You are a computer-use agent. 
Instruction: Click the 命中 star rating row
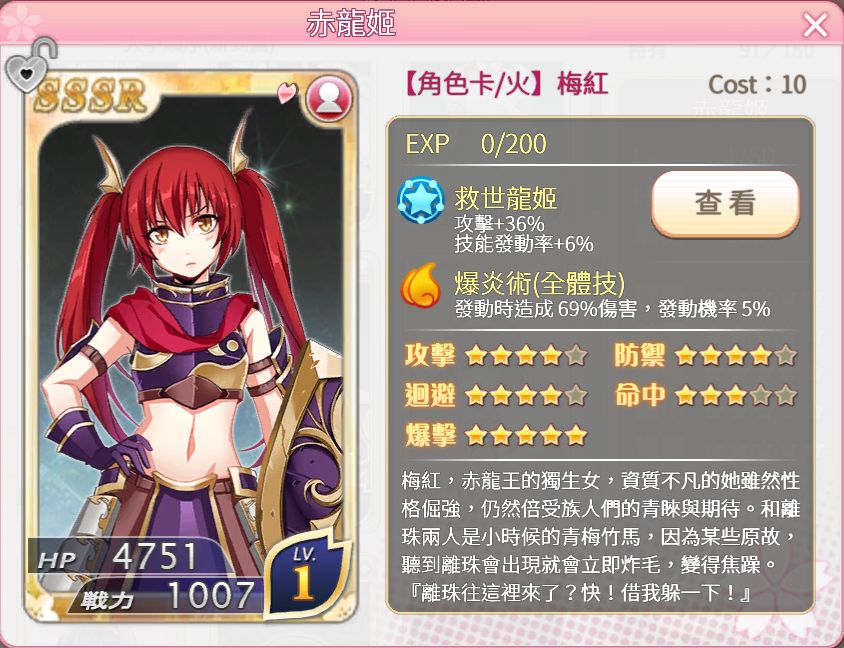pos(706,396)
